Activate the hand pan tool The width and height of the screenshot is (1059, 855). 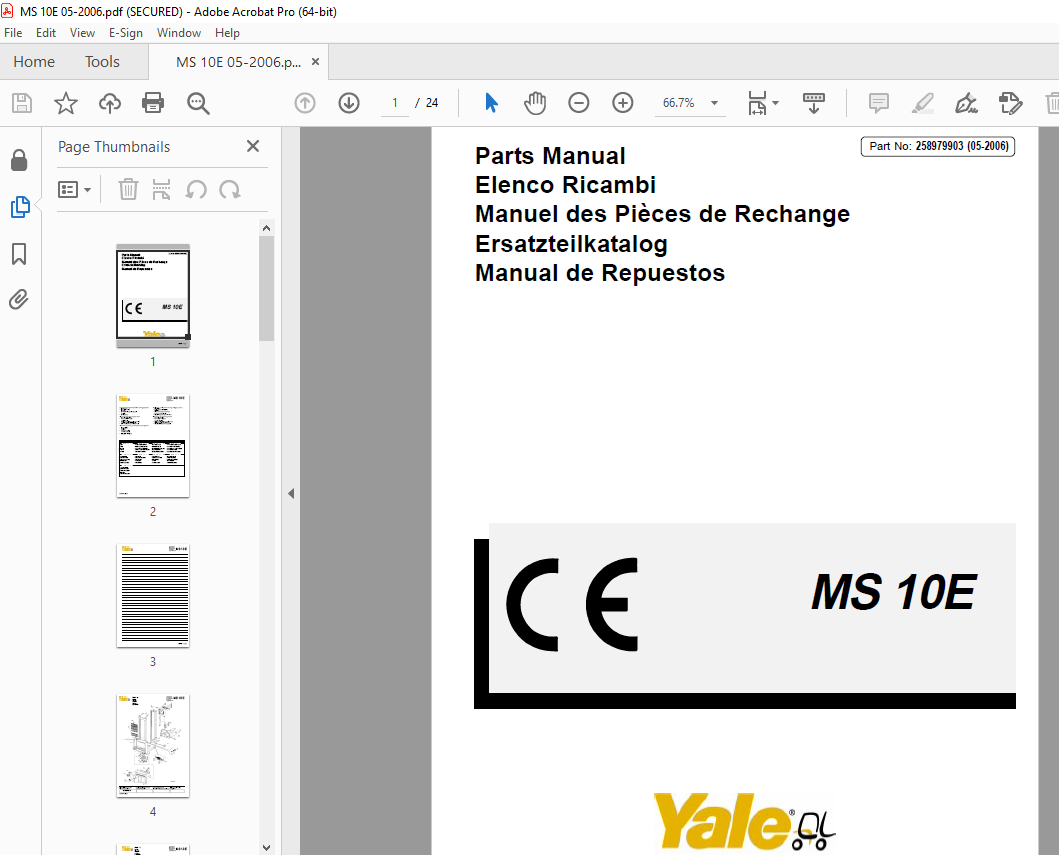(535, 103)
